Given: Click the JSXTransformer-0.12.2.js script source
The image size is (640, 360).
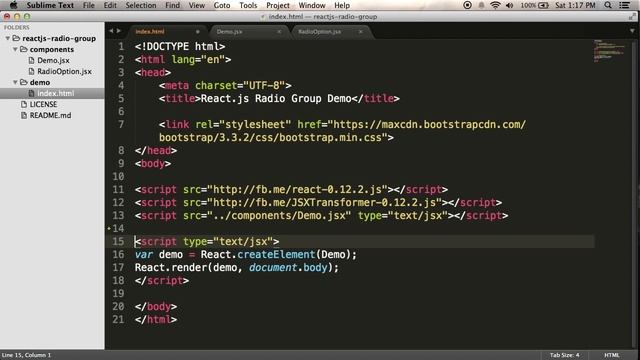Looking at the screenshot, I should click(324, 203).
